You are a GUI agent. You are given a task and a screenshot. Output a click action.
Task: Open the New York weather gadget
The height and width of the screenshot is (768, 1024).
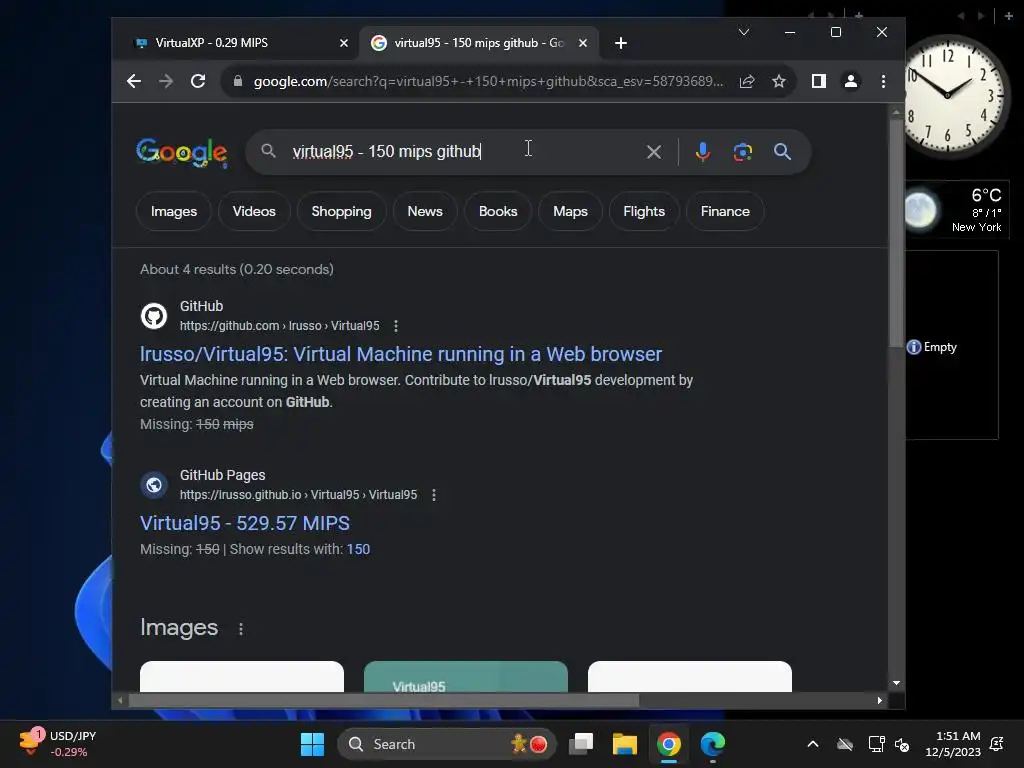tap(957, 210)
